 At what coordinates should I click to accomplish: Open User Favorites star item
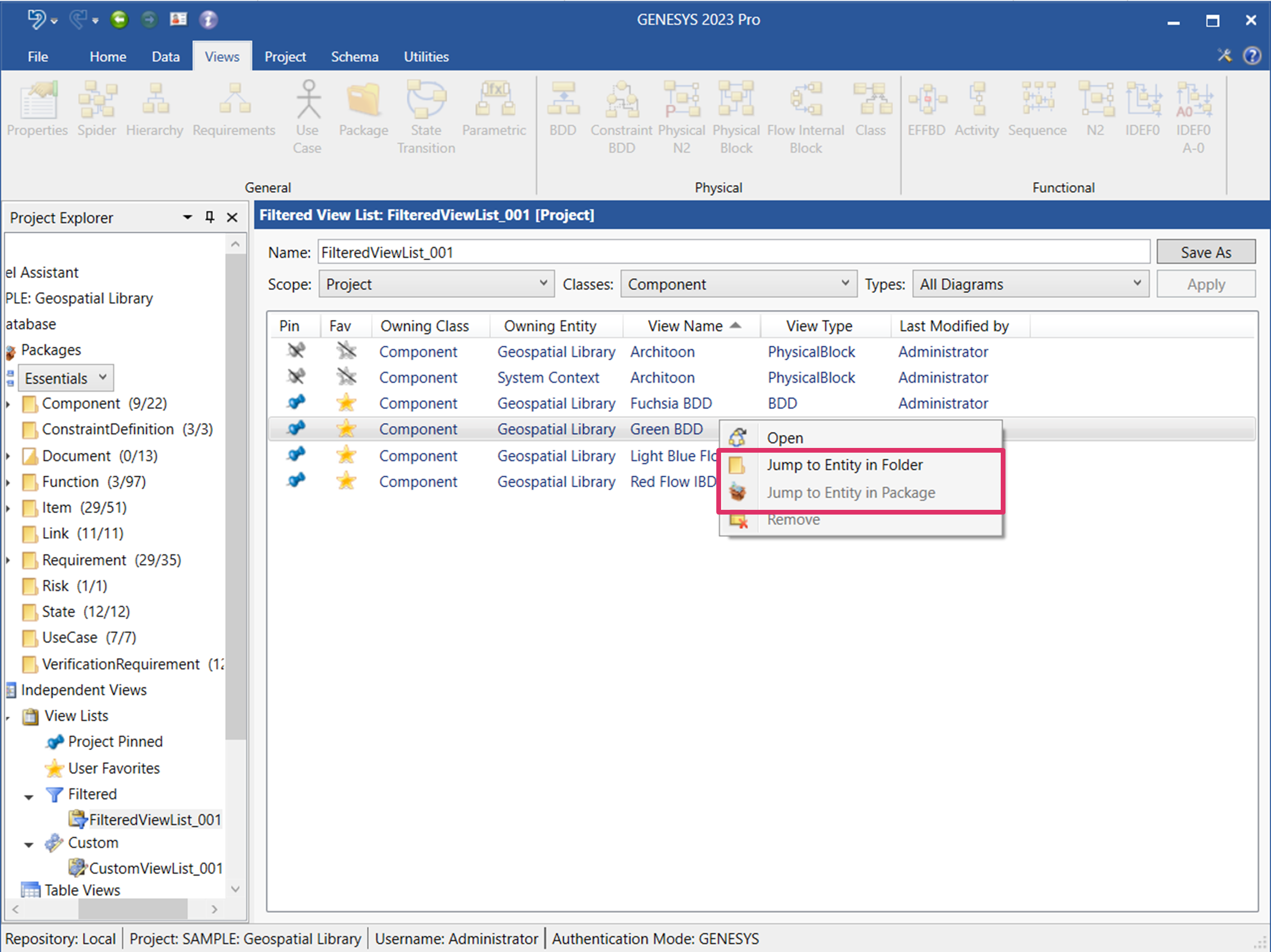pyautogui.click(x=114, y=768)
